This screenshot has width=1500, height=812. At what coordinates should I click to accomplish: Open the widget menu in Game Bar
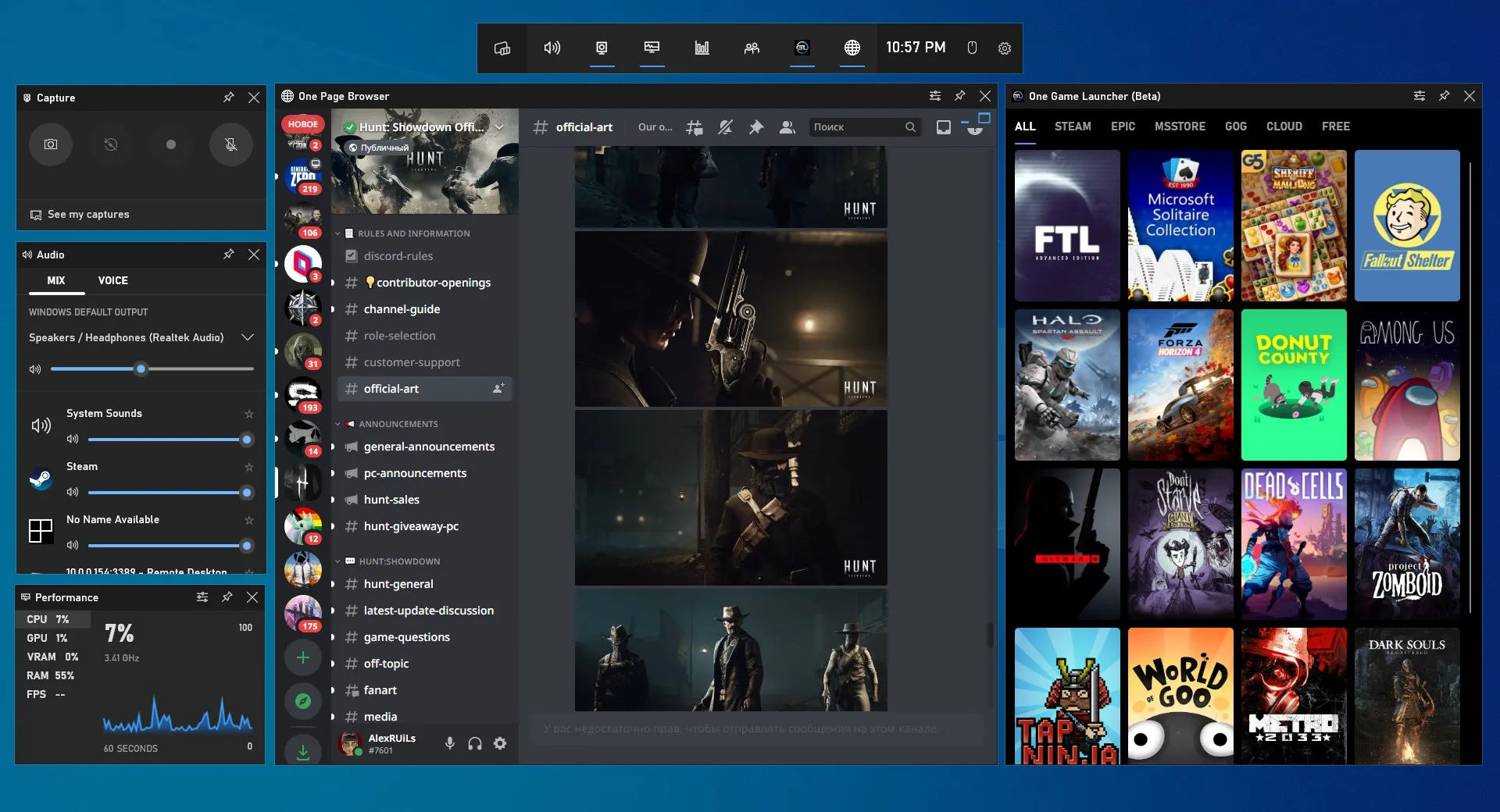tap(502, 48)
